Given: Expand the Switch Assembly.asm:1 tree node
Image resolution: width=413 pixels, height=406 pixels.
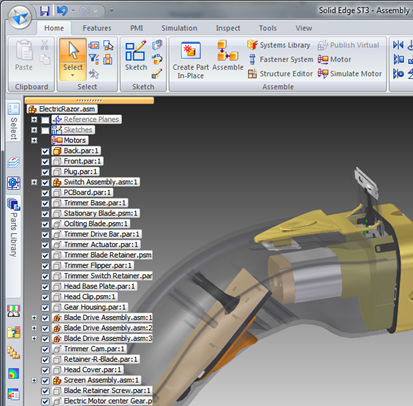Looking at the screenshot, I should pos(34,182).
